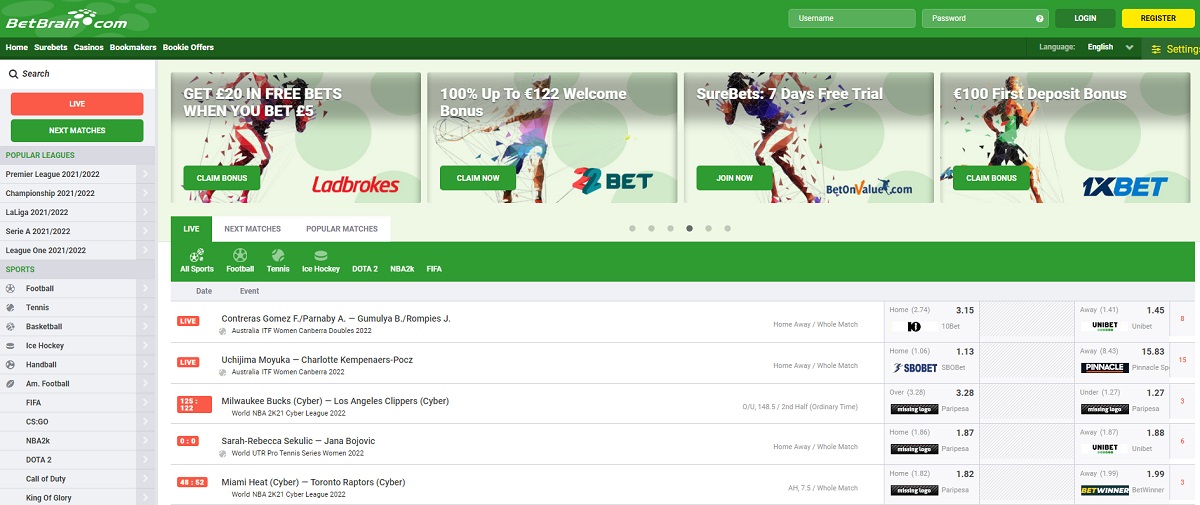
Task: Open the Language English dropdown
Action: click(1110, 47)
